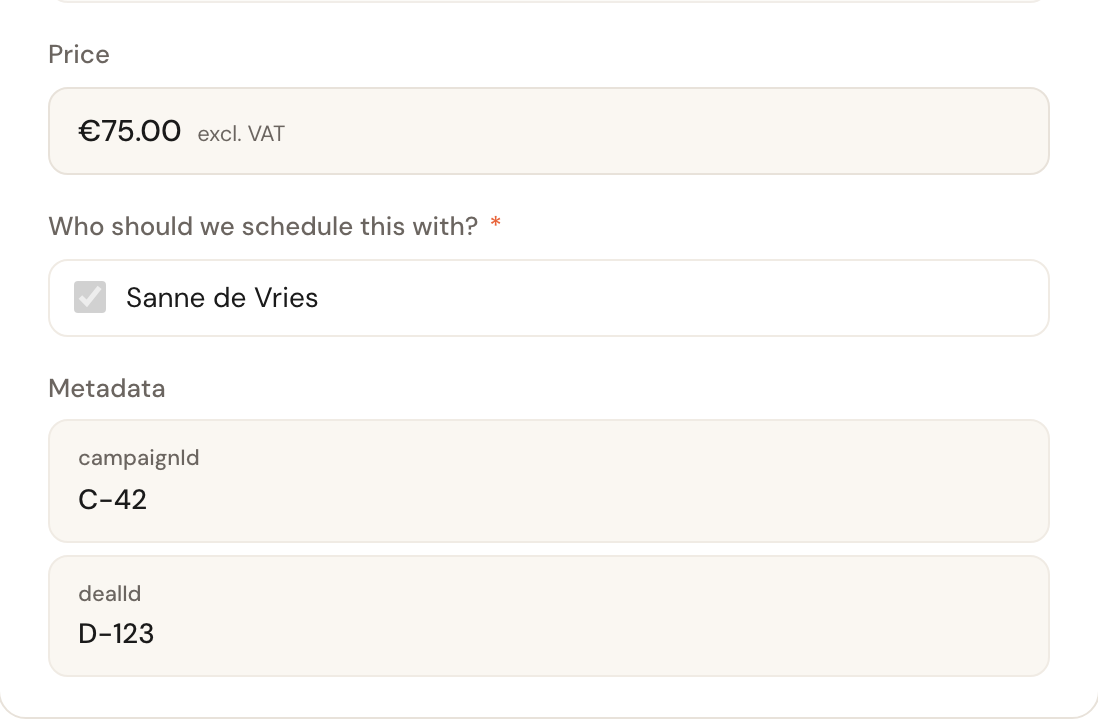Click the word 'schedule' in the question label

[x=298, y=227]
